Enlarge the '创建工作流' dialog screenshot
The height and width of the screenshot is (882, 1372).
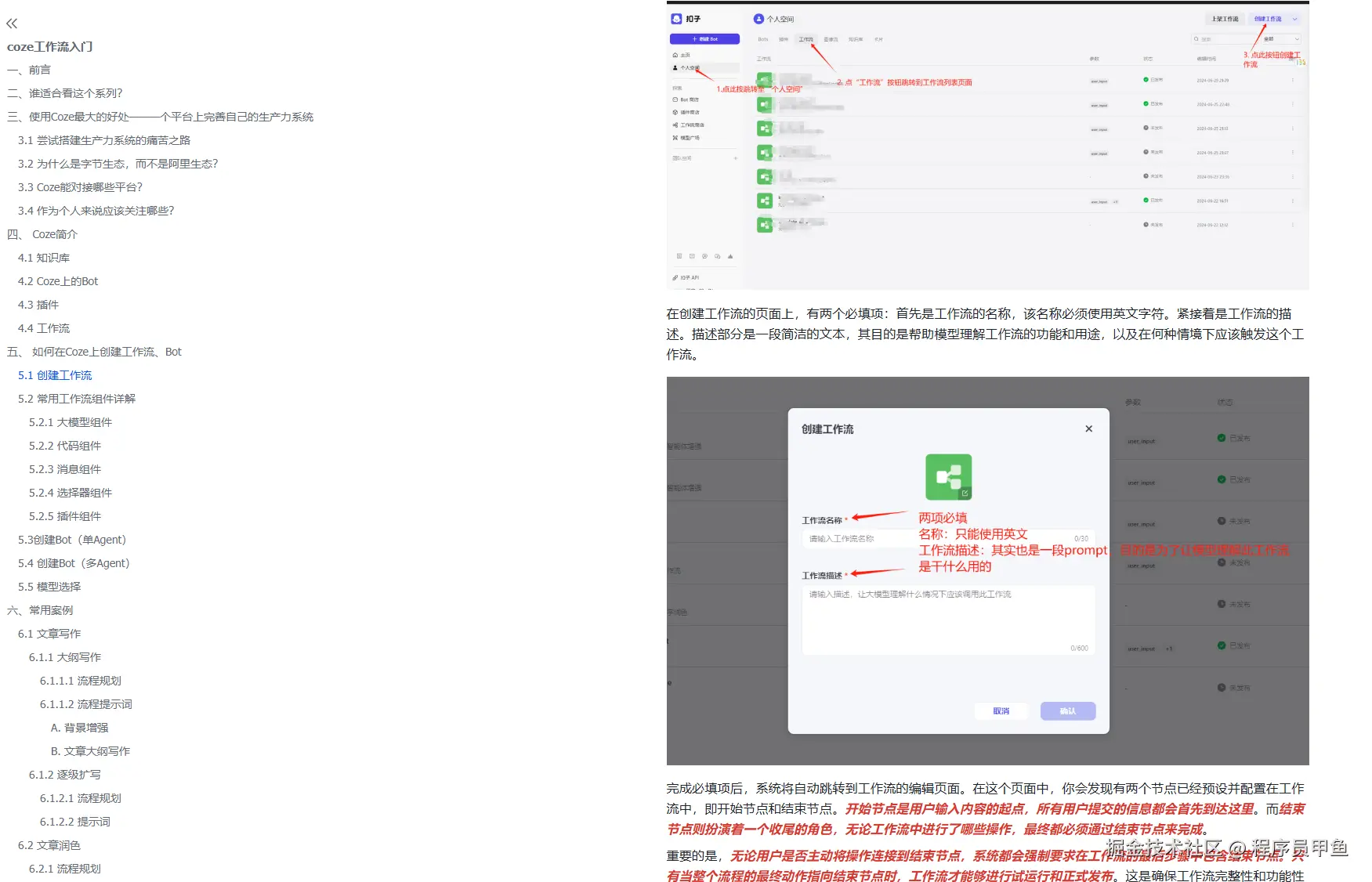click(x=987, y=571)
